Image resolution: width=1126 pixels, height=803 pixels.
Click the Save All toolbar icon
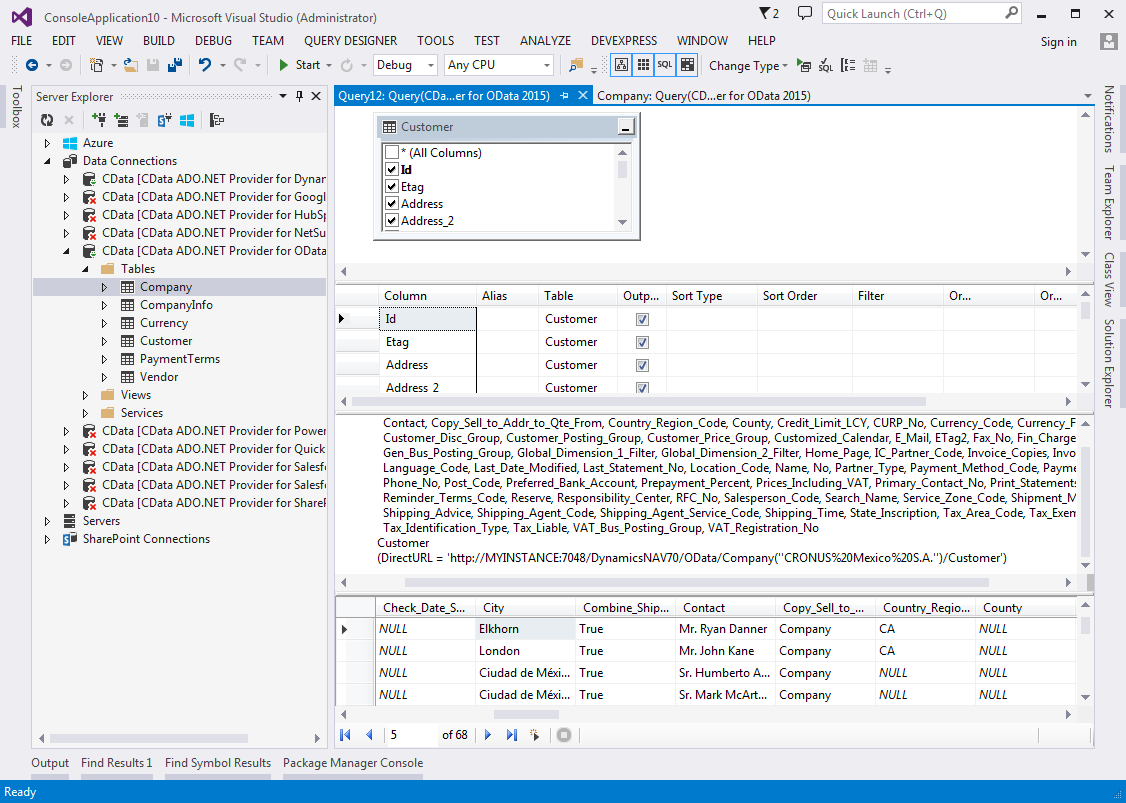[174, 65]
